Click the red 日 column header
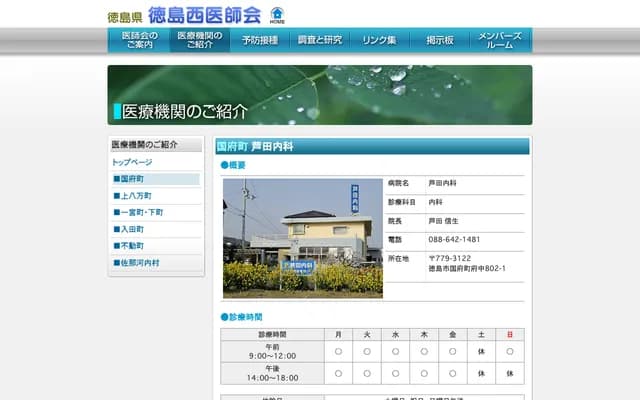Screen dimensions: 640x400 click(510, 334)
